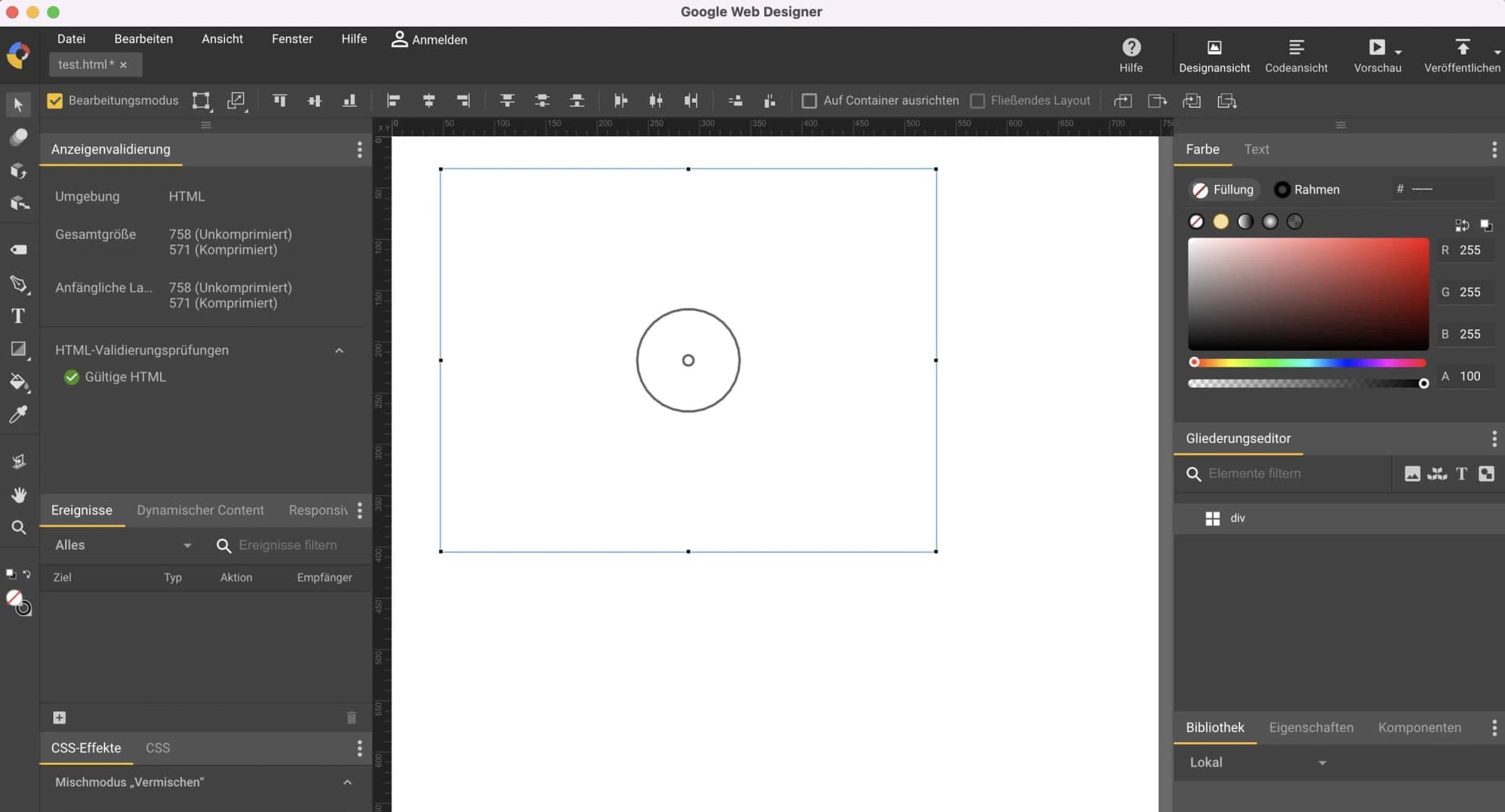This screenshot has height=812, width=1505.
Task: Align selected elements to the left edge
Action: 393,100
